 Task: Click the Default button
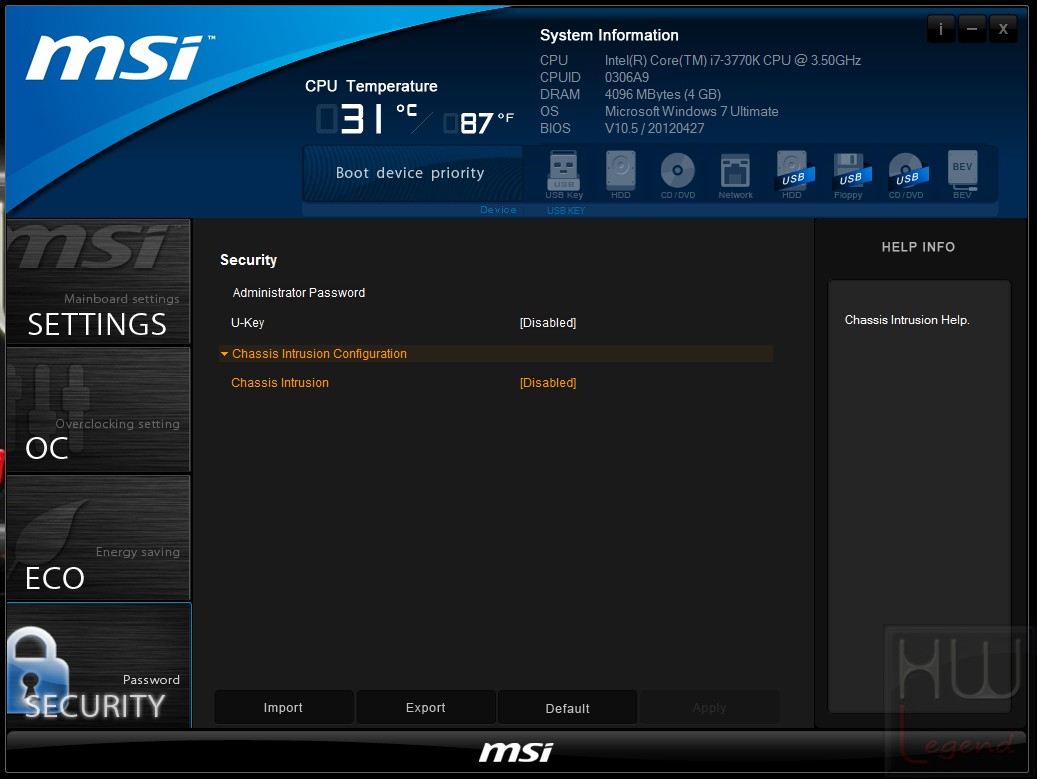[567, 708]
